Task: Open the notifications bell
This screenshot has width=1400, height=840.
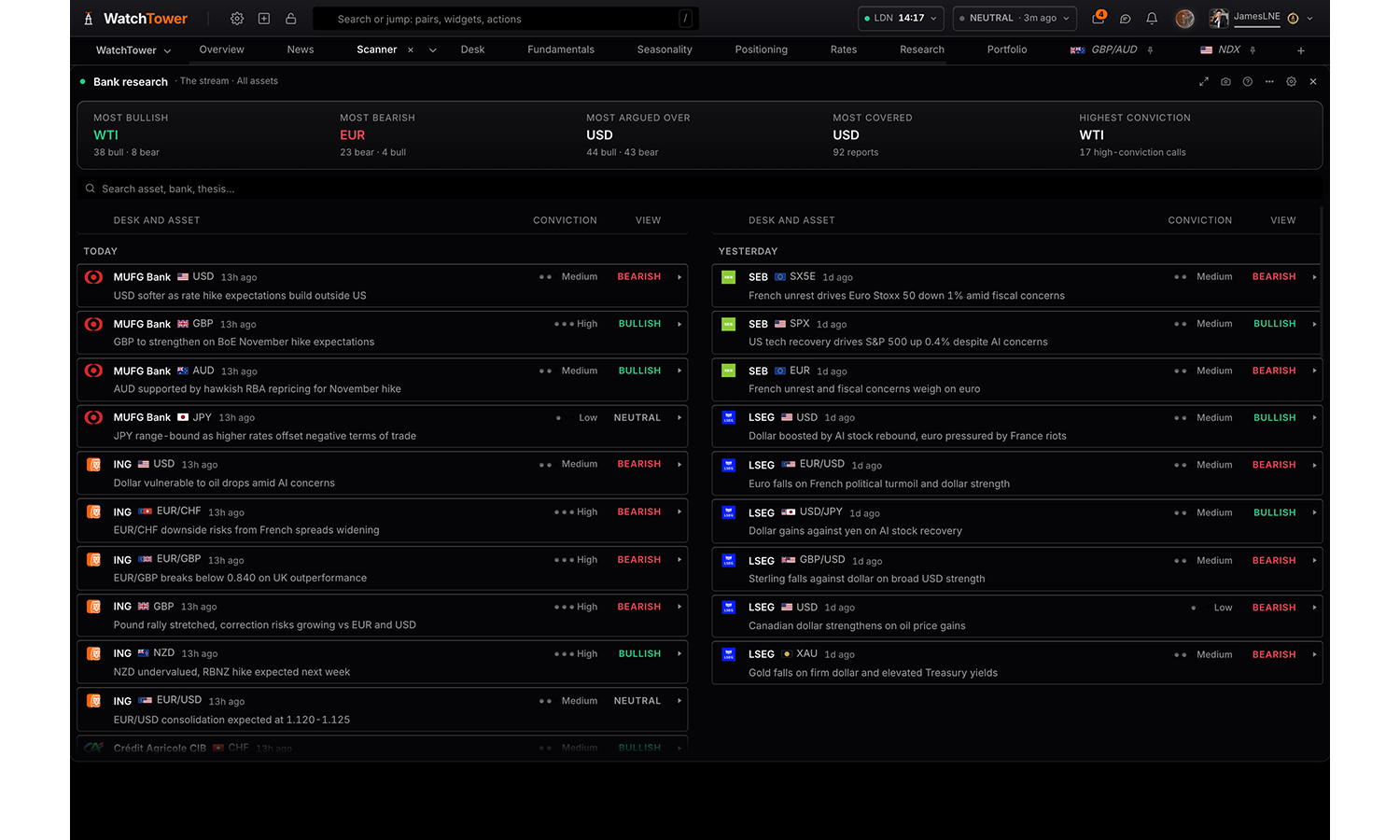Action: click(x=1152, y=19)
